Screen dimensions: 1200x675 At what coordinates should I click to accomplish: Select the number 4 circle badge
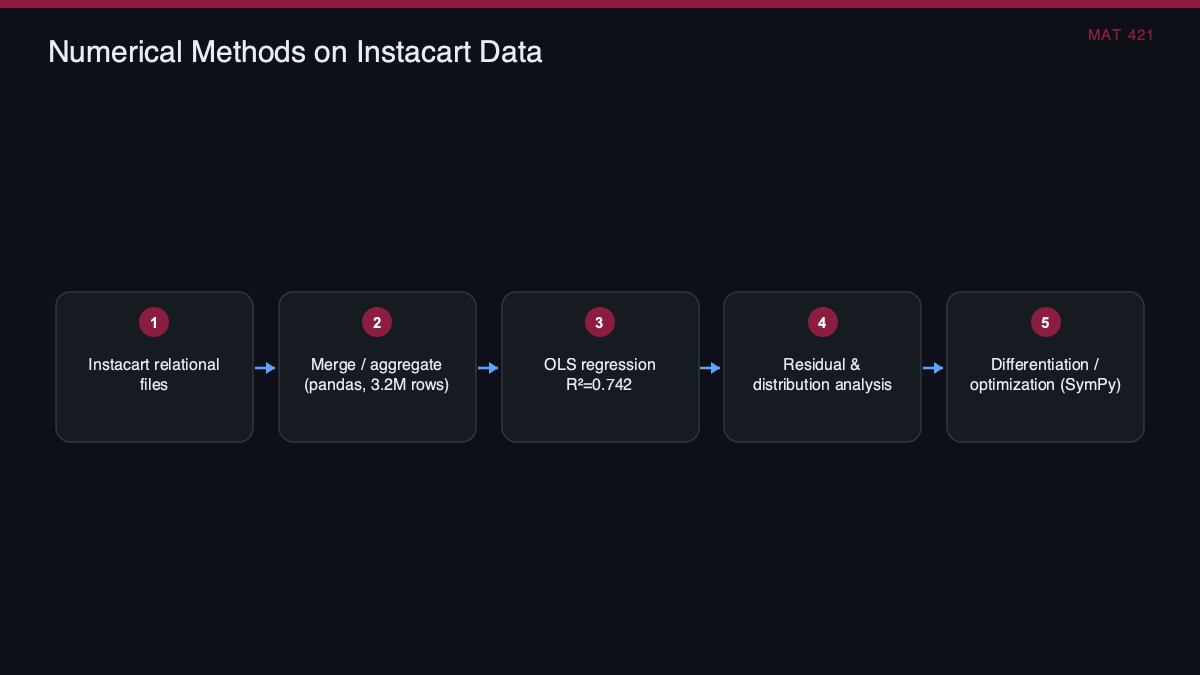tap(822, 322)
